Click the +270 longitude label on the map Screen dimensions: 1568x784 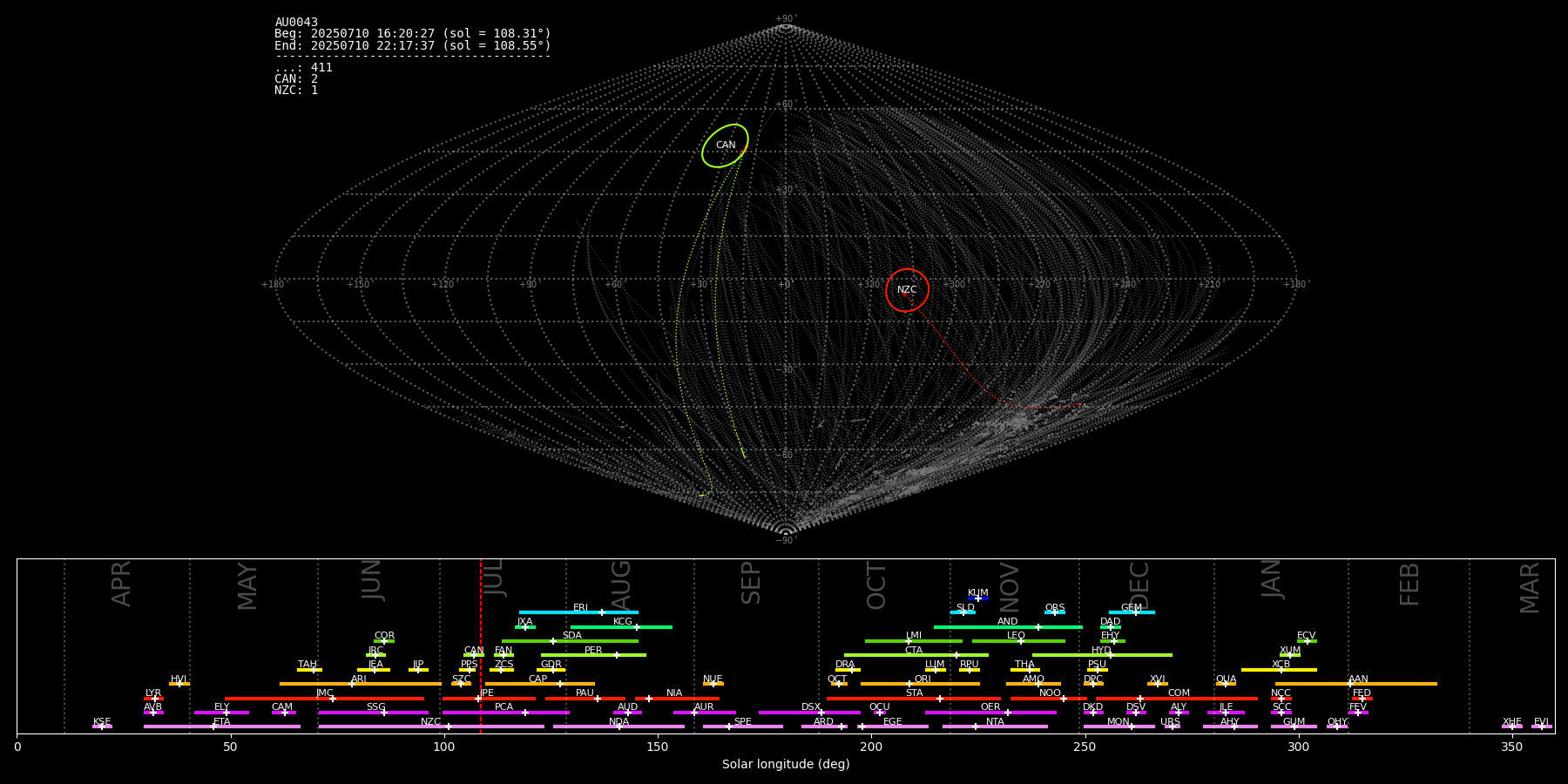click(1038, 284)
